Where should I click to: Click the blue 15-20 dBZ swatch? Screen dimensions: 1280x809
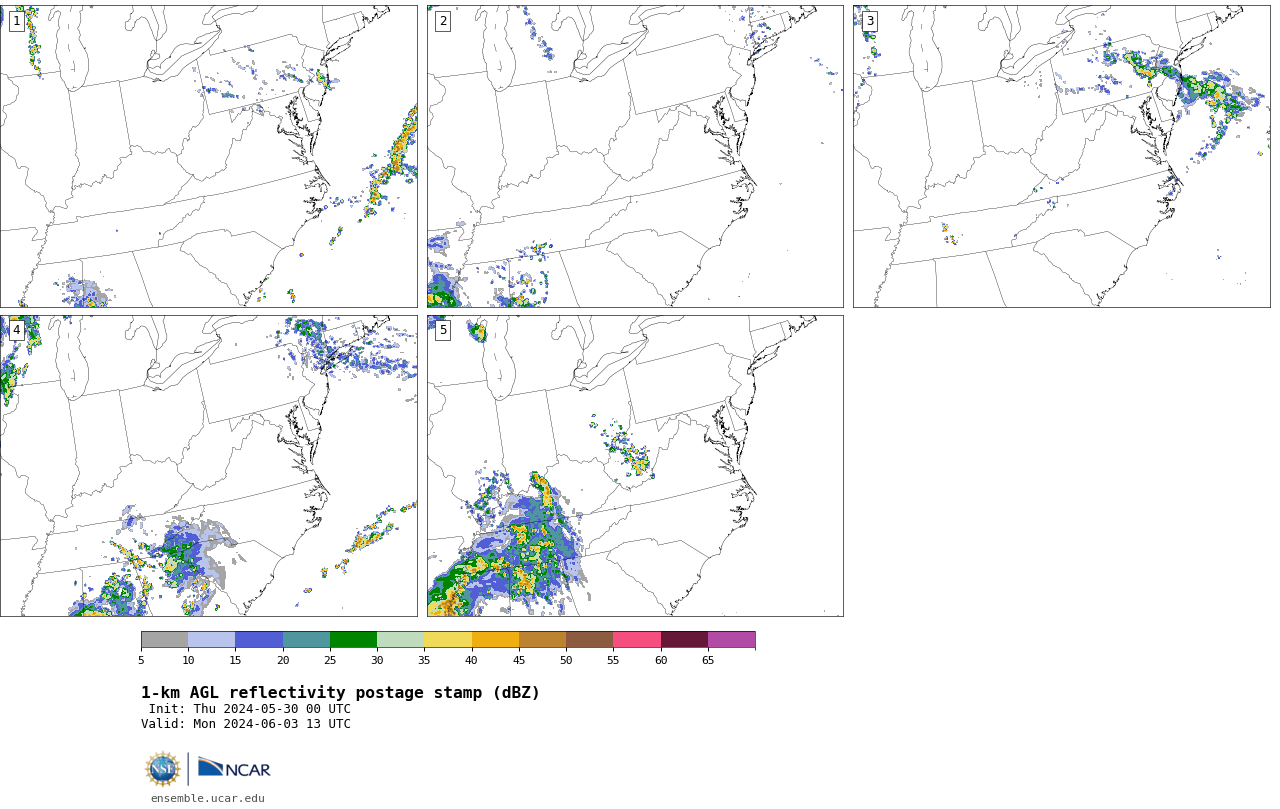tap(259, 640)
